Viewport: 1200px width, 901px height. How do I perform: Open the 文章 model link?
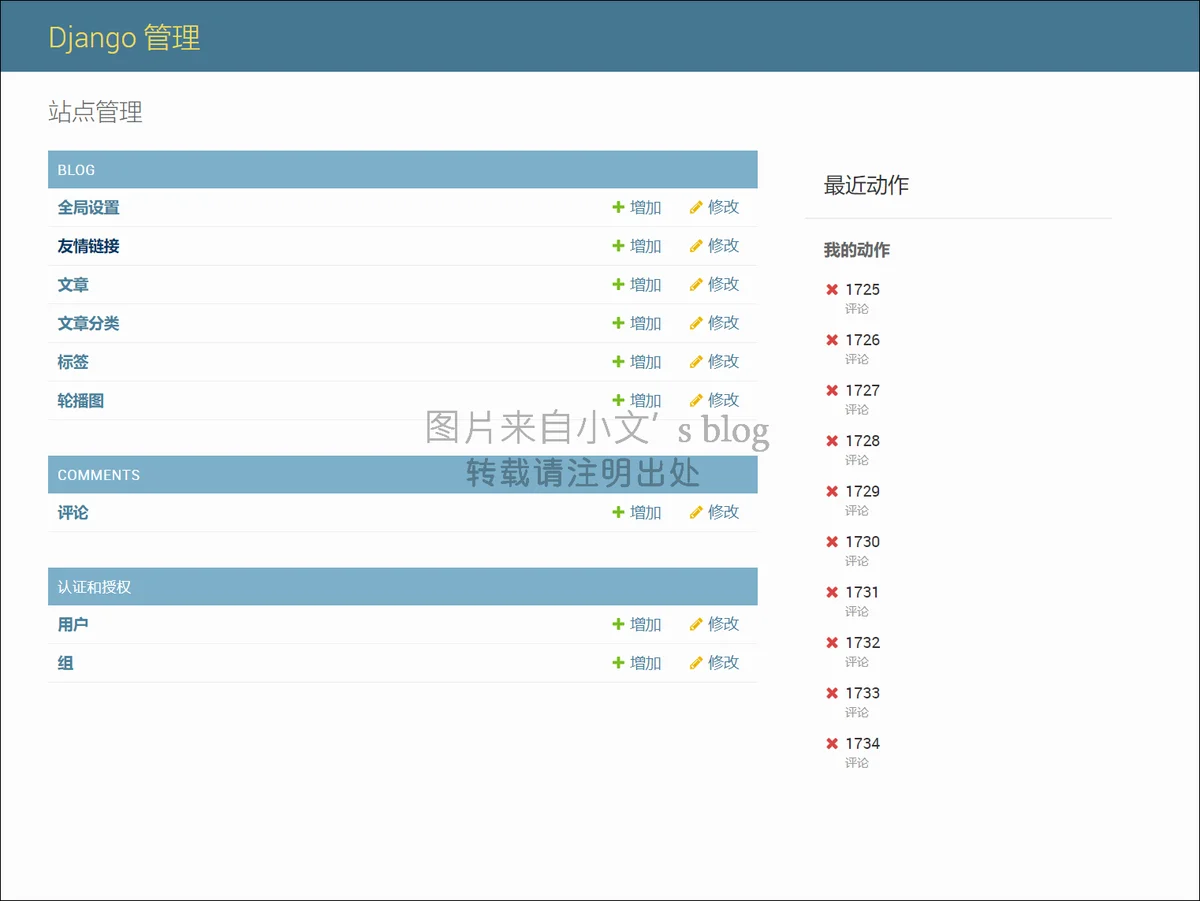73,285
